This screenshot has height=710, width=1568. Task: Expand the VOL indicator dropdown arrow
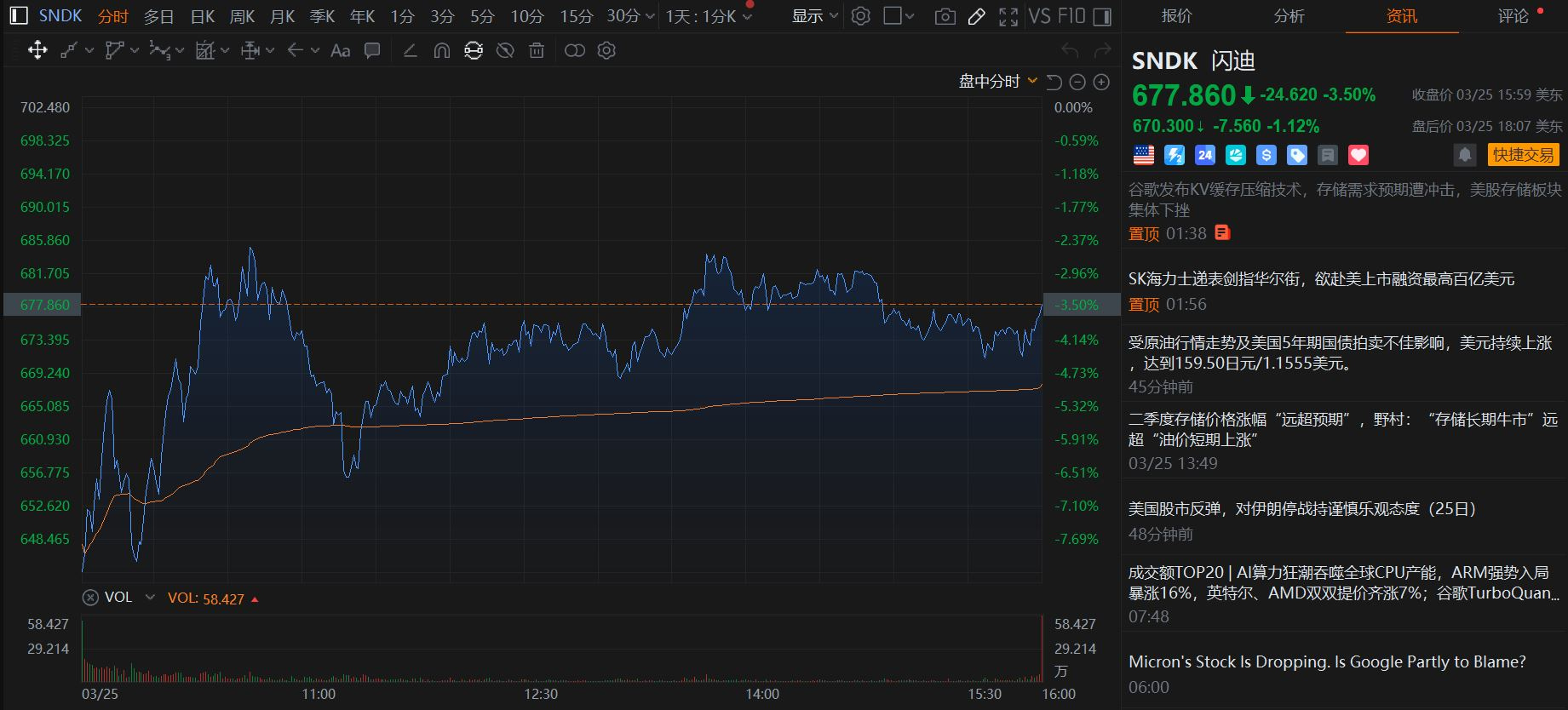pyautogui.click(x=150, y=598)
